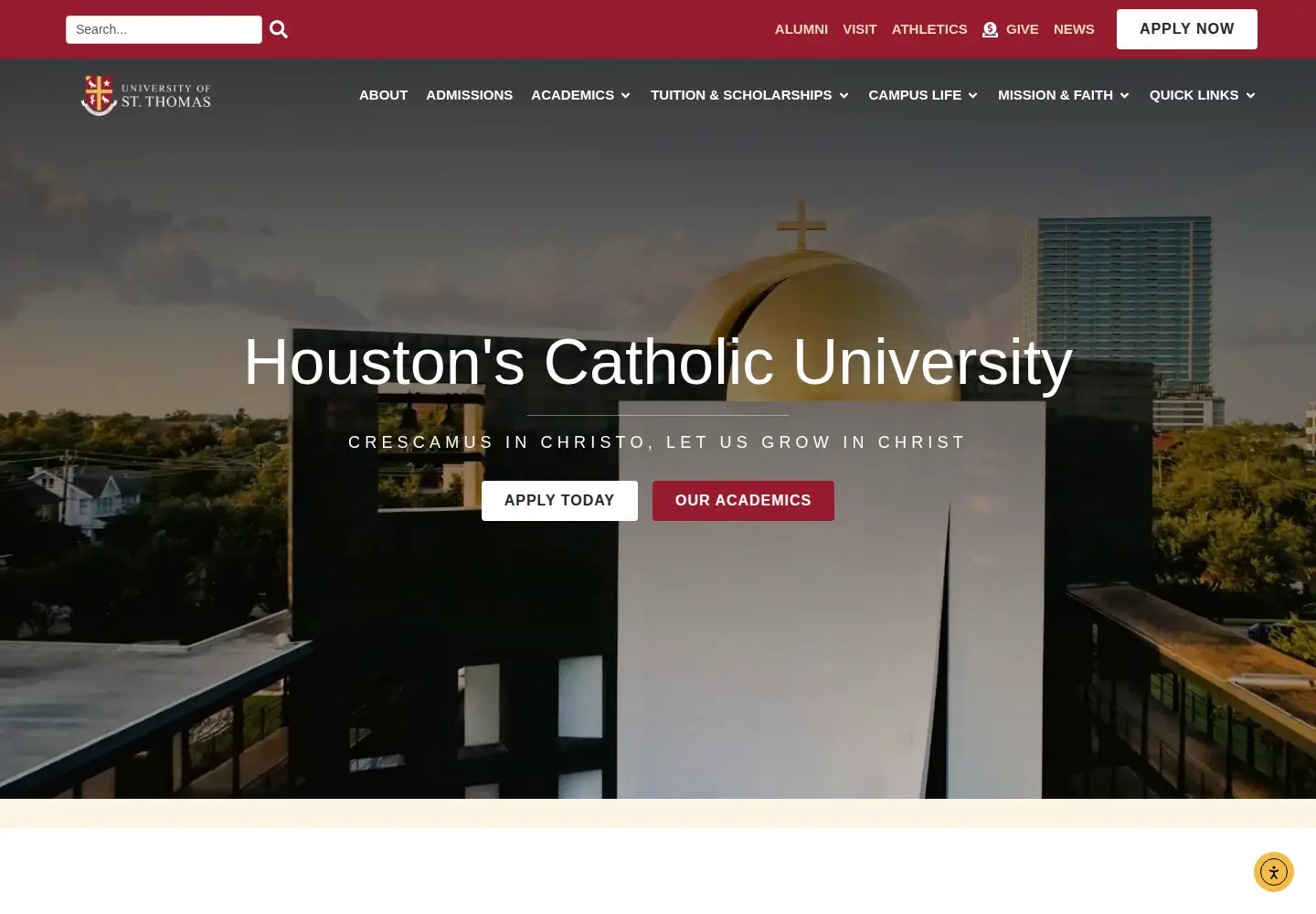This screenshot has width=1316, height=914.
Task: Click the Academics menu label
Action: click(572, 95)
